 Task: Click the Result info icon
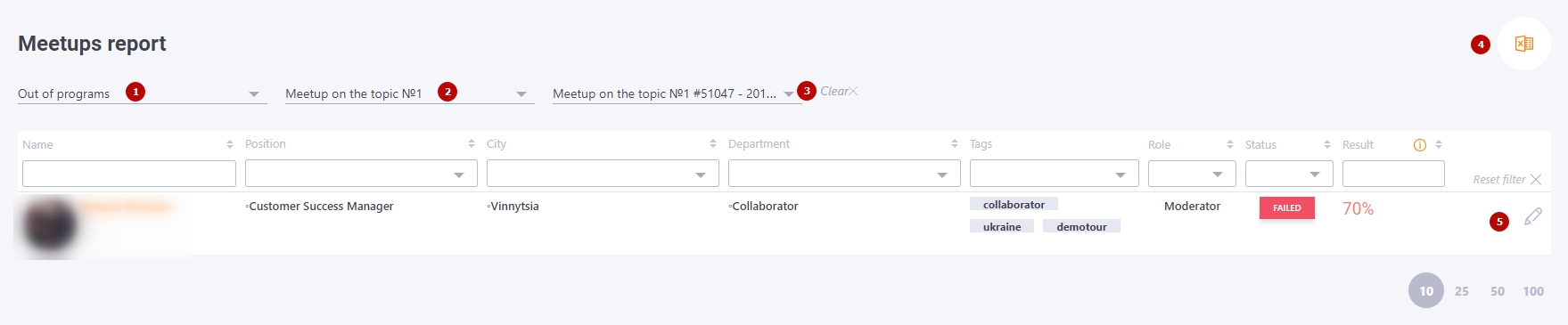1420,145
